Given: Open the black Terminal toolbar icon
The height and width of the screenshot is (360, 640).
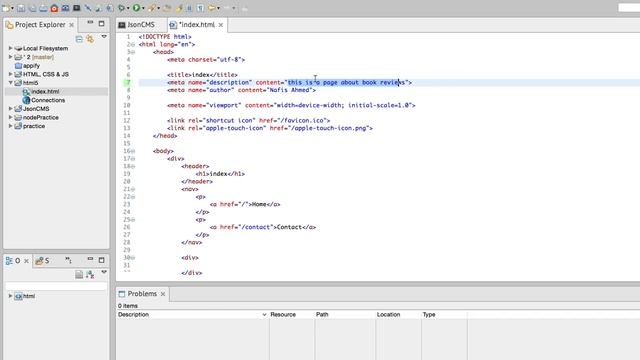Looking at the screenshot, I should pyautogui.click(x=76, y=8).
